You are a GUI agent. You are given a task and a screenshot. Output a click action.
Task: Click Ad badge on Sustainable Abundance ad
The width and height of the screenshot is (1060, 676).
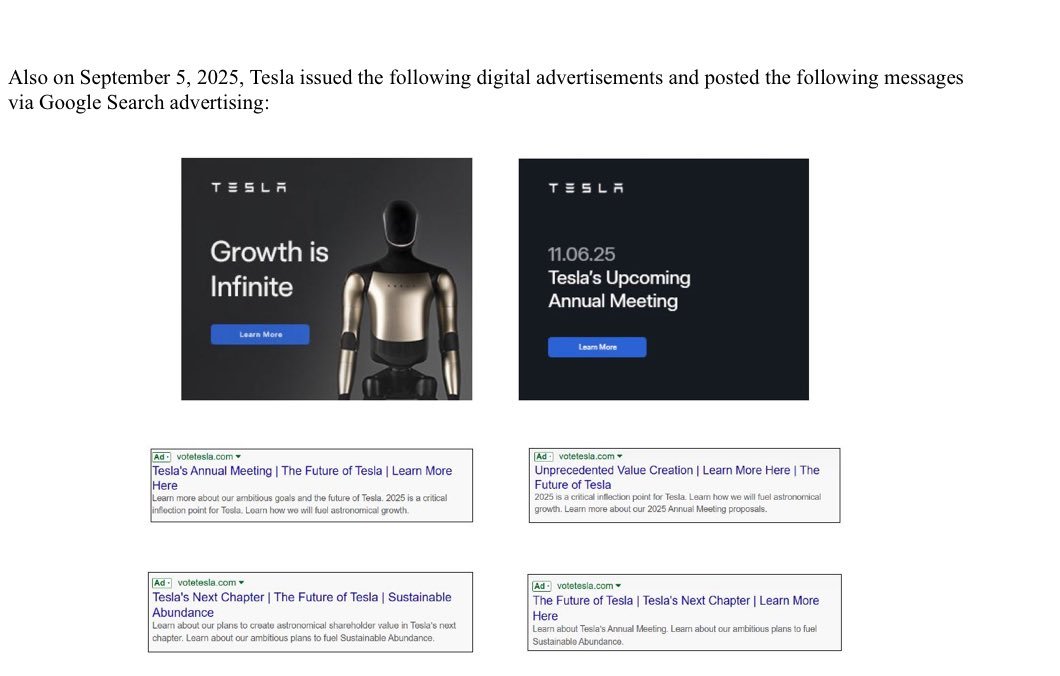coord(162,583)
